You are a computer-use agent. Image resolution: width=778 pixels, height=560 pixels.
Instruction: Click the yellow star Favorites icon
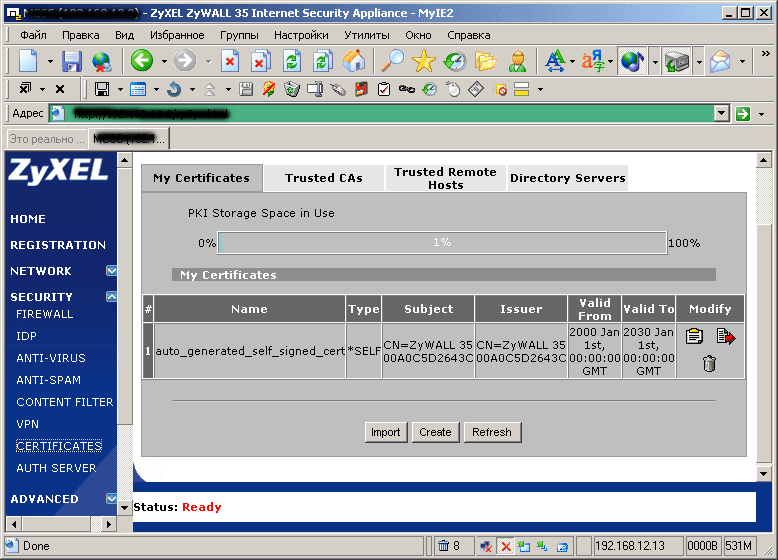point(423,61)
